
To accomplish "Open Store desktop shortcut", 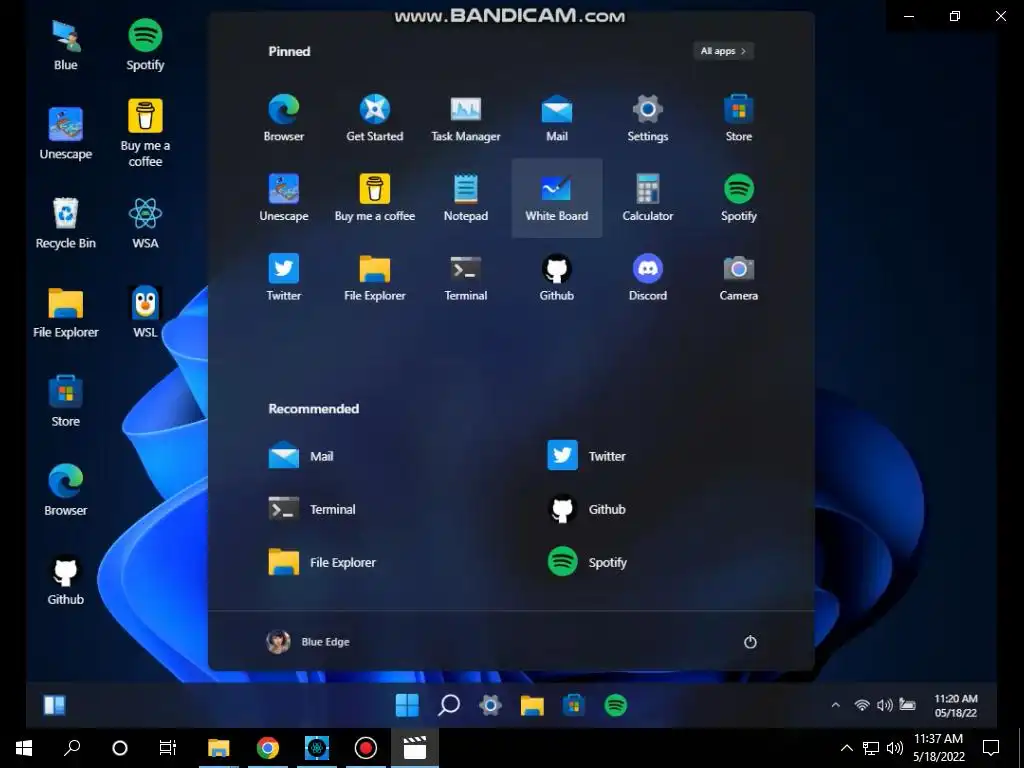I will (65, 401).
